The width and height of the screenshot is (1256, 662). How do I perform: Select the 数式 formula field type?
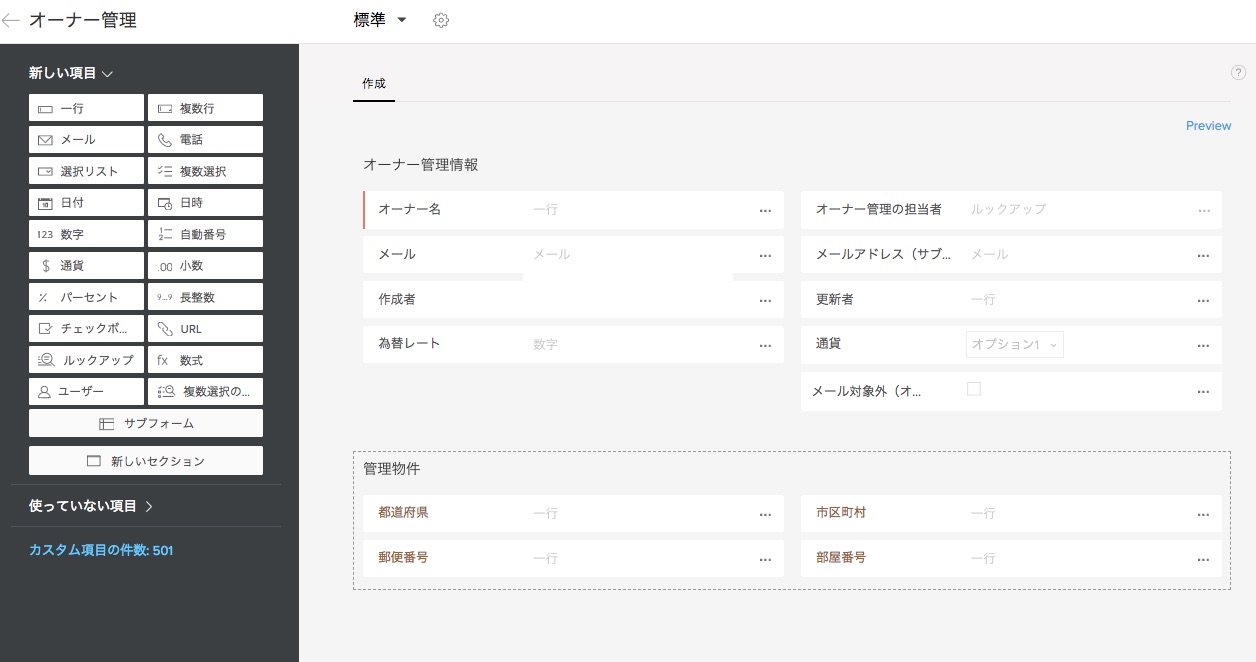(205, 360)
